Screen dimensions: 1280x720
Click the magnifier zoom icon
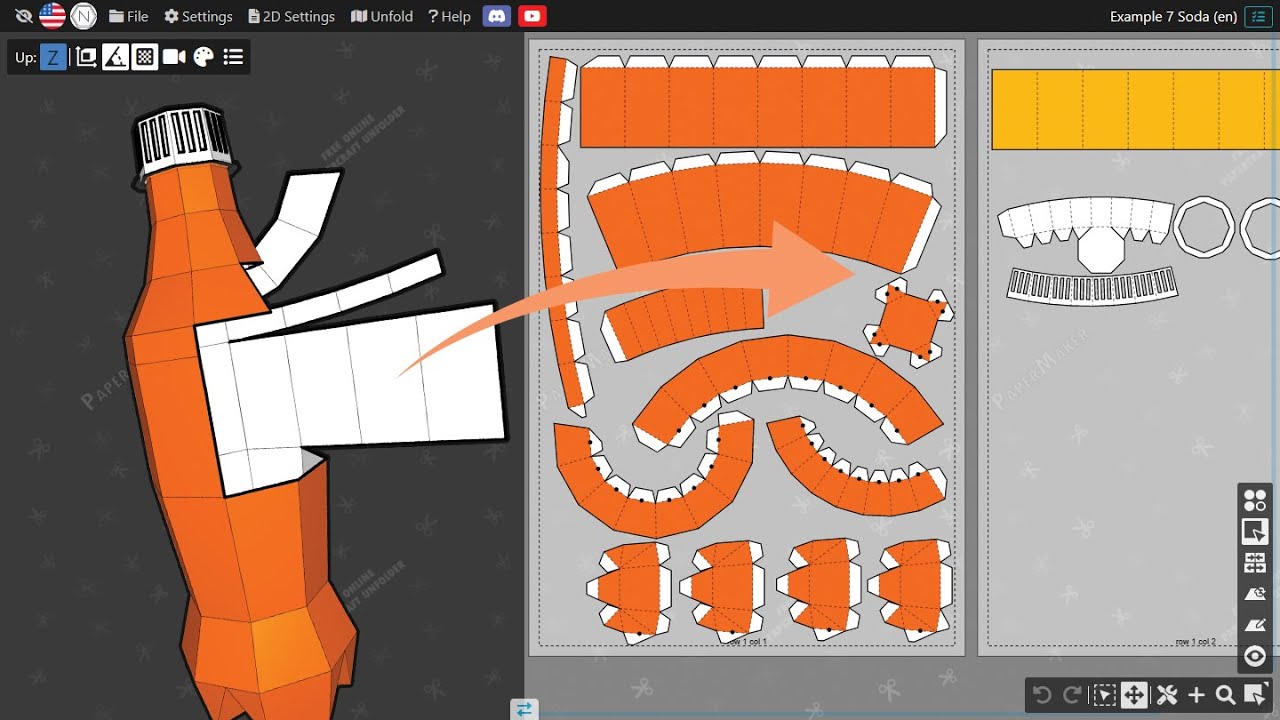pyautogui.click(x=1225, y=695)
